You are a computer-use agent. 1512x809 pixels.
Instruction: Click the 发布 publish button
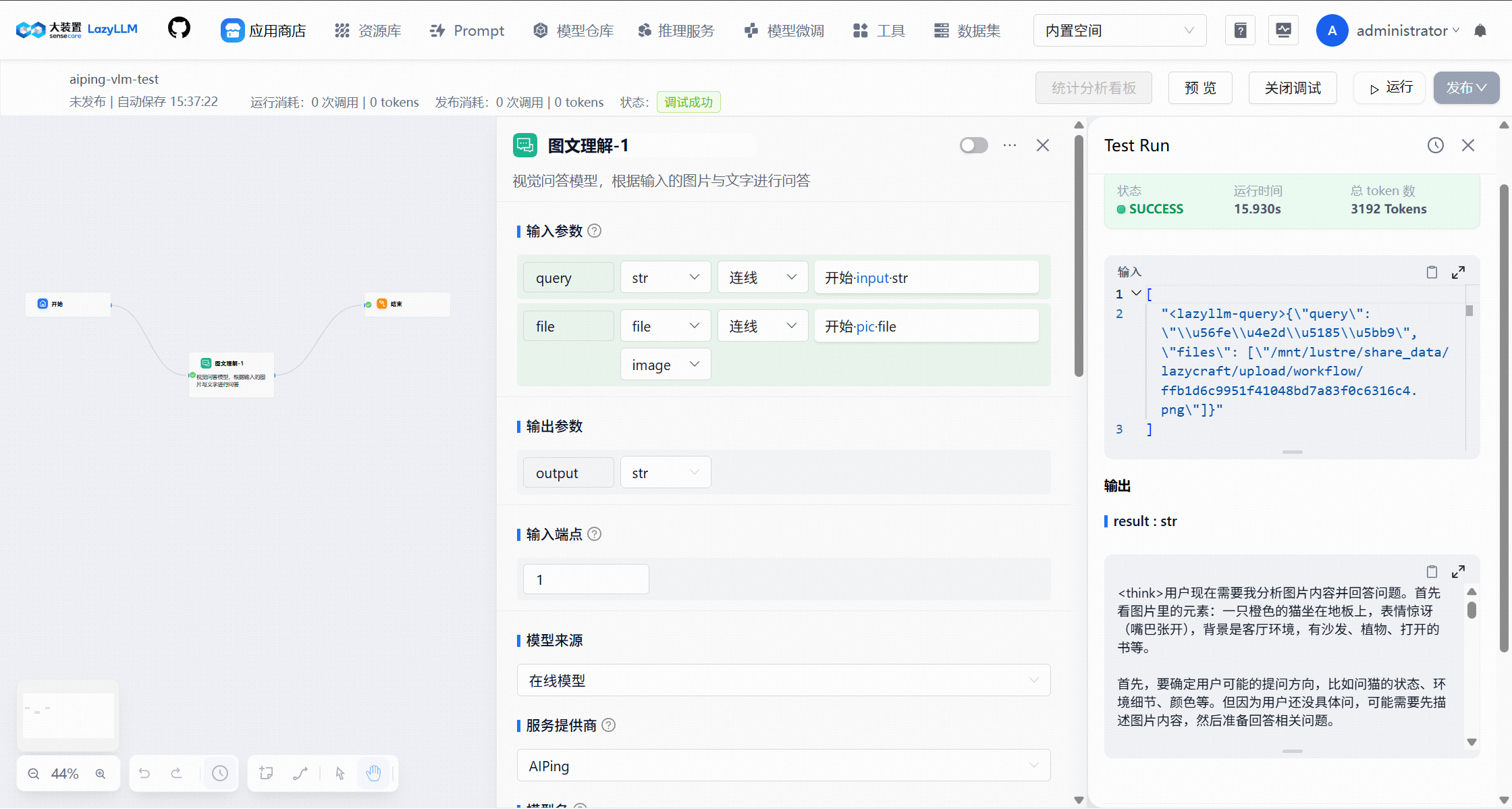(x=1466, y=87)
